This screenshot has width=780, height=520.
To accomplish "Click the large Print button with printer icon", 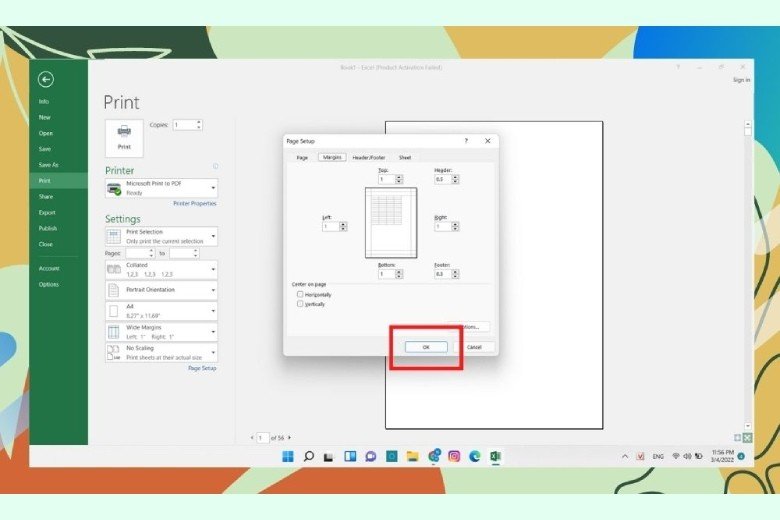I will pyautogui.click(x=124, y=138).
